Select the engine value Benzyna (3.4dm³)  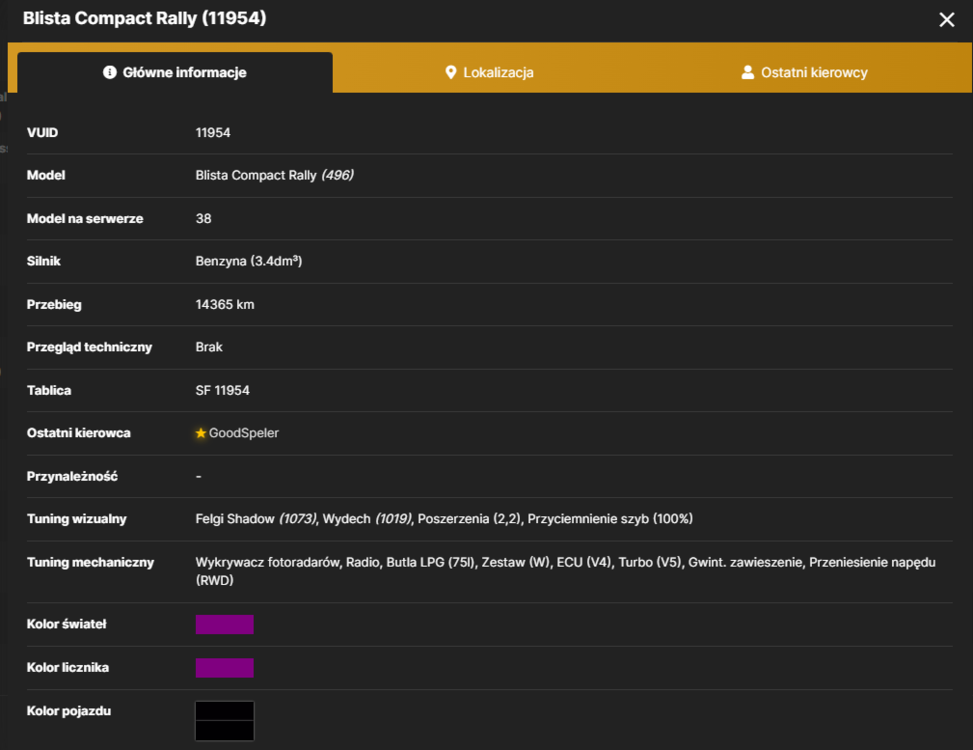click(x=249, y=261)
